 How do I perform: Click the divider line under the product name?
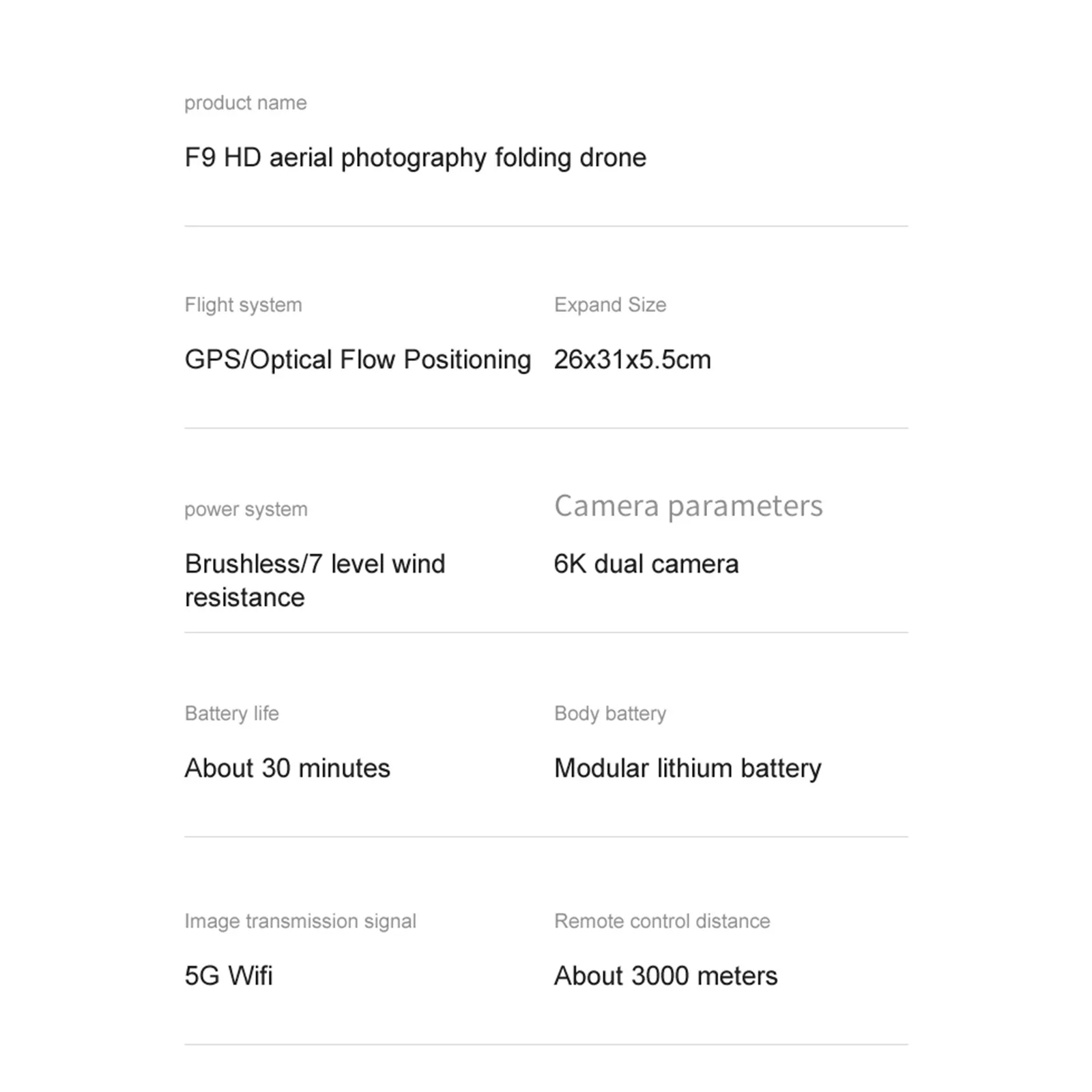[546, 226]
